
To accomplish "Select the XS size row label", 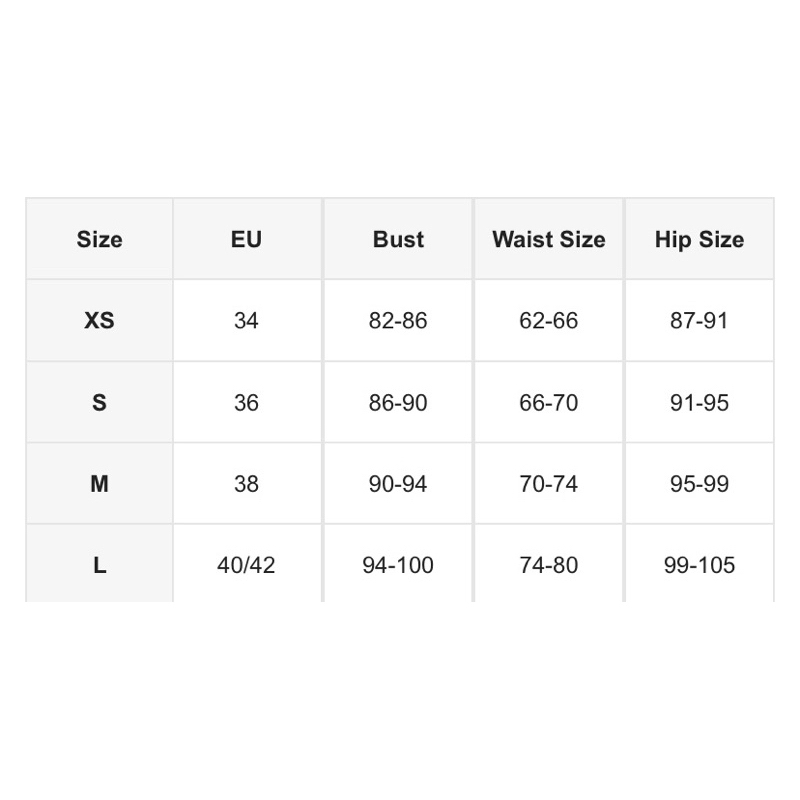I will [99, 320].
